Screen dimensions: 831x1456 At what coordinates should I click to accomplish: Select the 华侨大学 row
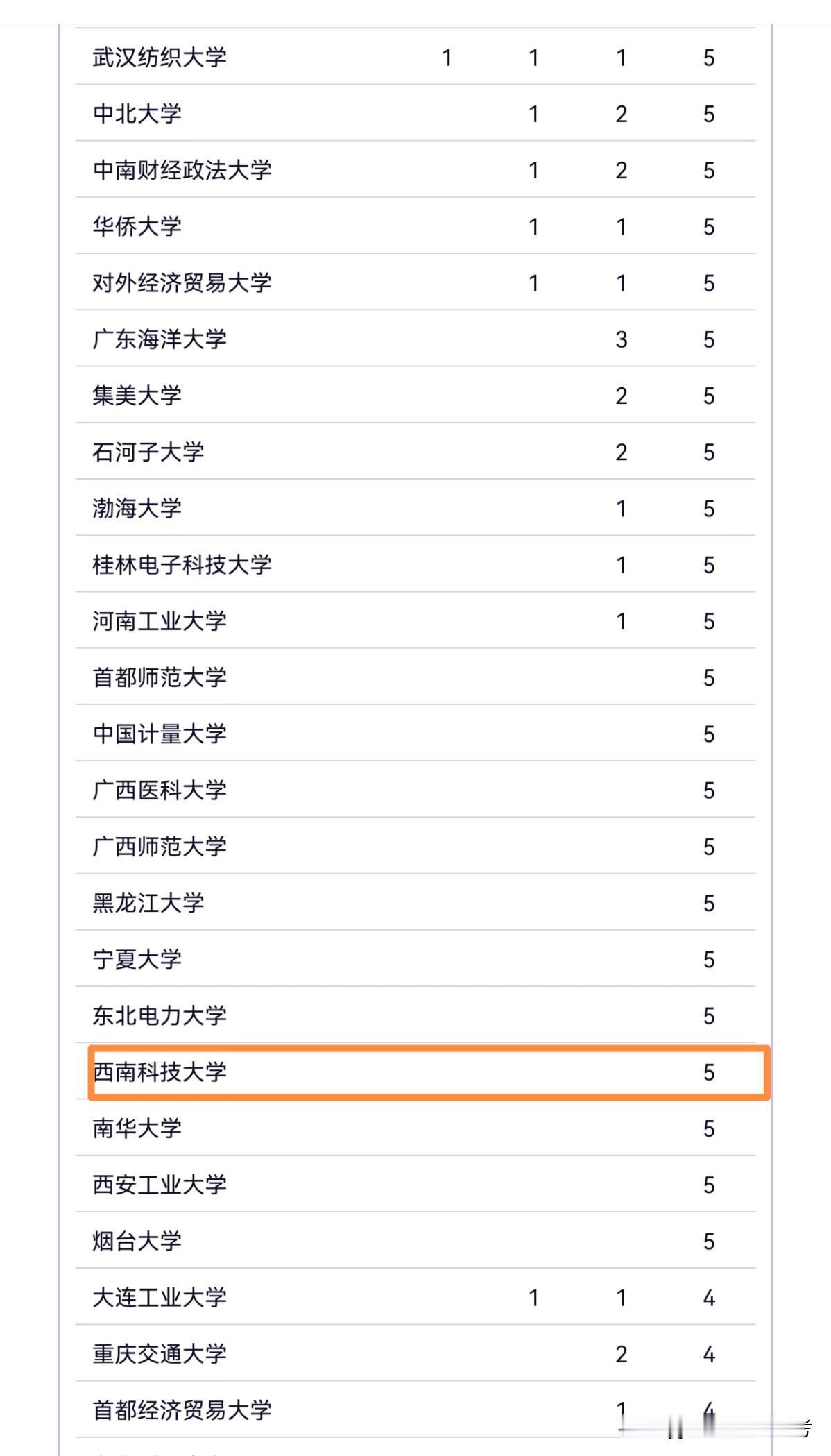coord(415,226)
